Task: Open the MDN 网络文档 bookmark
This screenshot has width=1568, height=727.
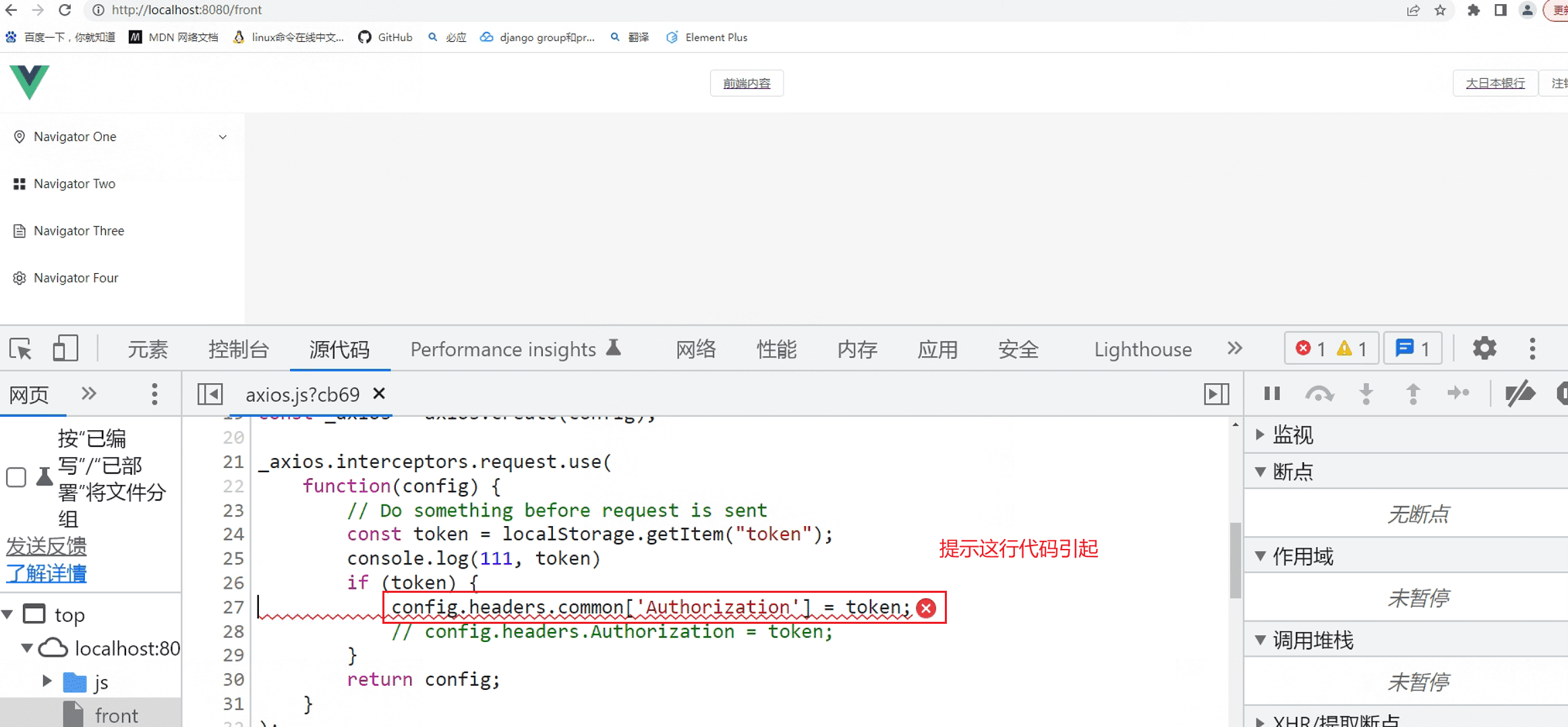Action: coord(173,37)
